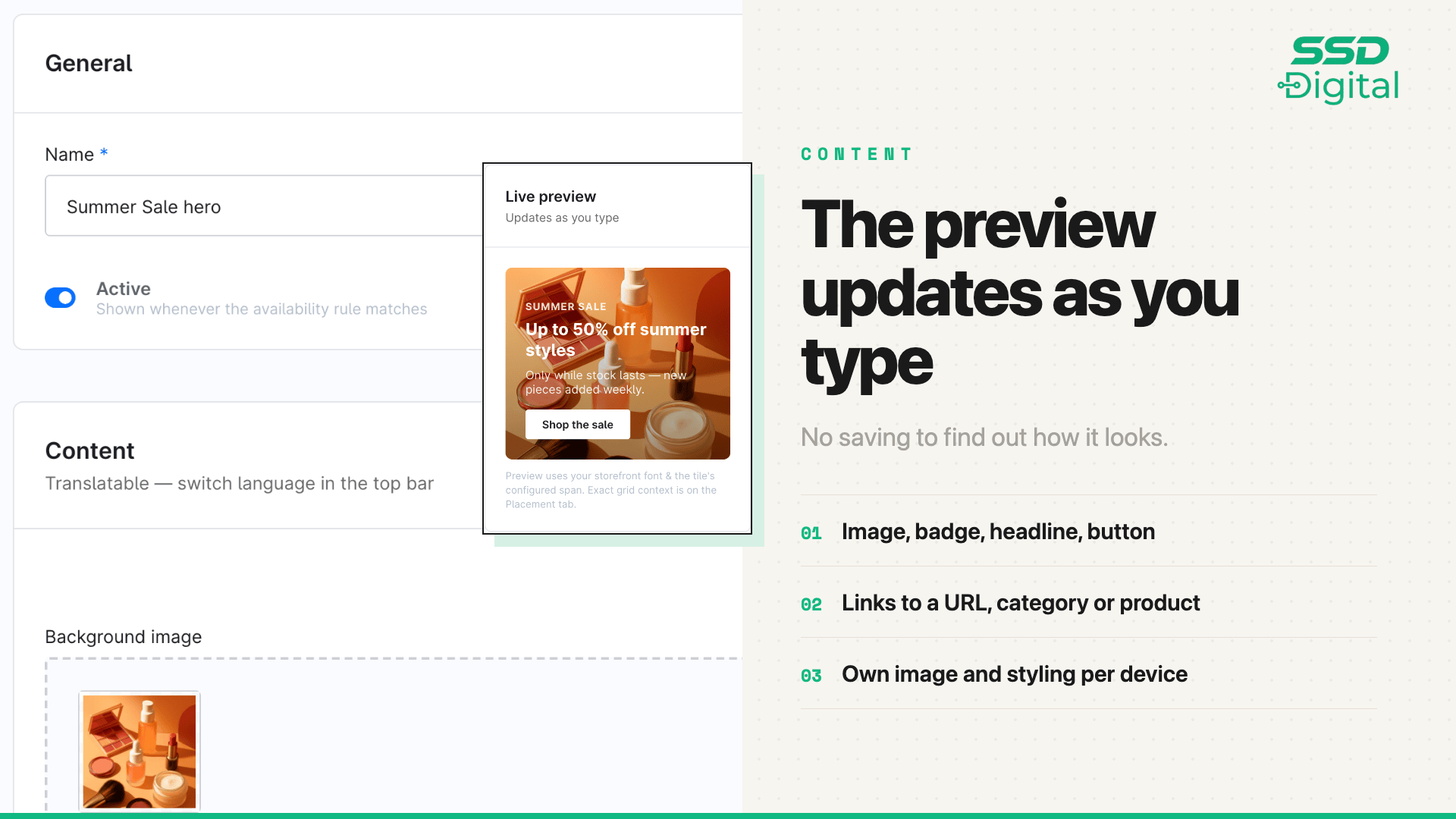Click "Up to 50% off summer styles" headline

click(616, 339)
